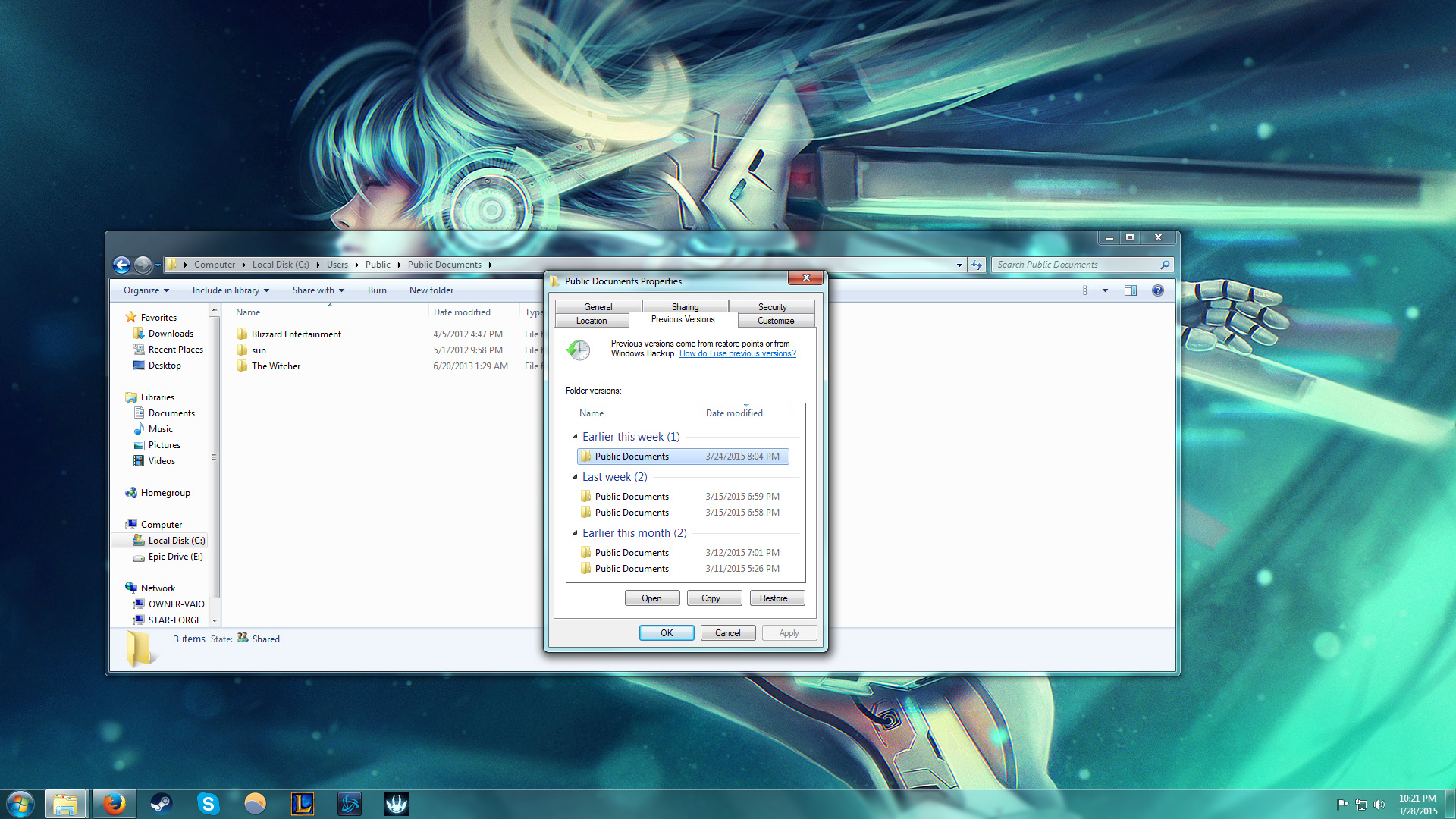Screen dimensions: 1456x819
Task: Click the Action Center flag icon
Action: coord(1342,805)
